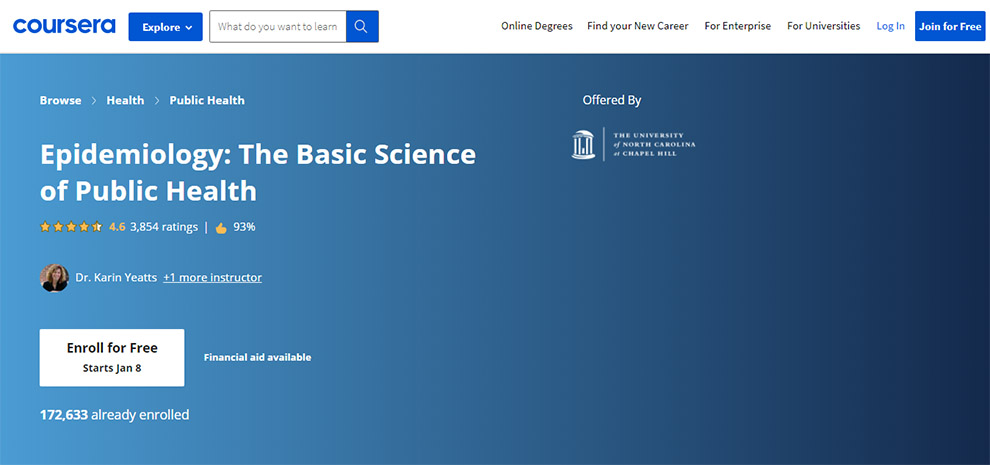This screenshot has height=465, width=990.
Task: Focus the course search input field
Action: pos(278,27)
